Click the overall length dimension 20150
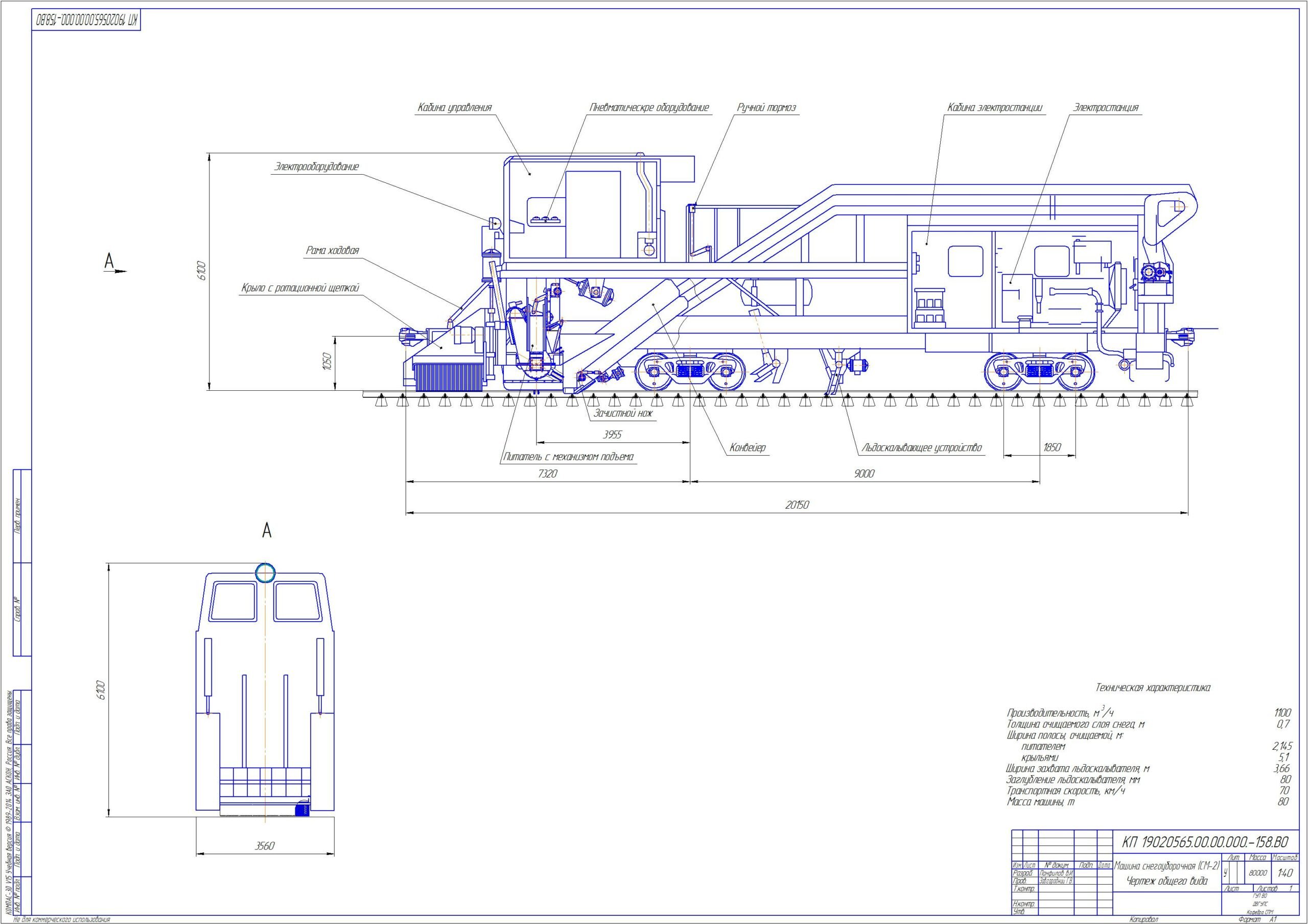Viewport: 1308px width, 924px height. click(x=797, y=505)
